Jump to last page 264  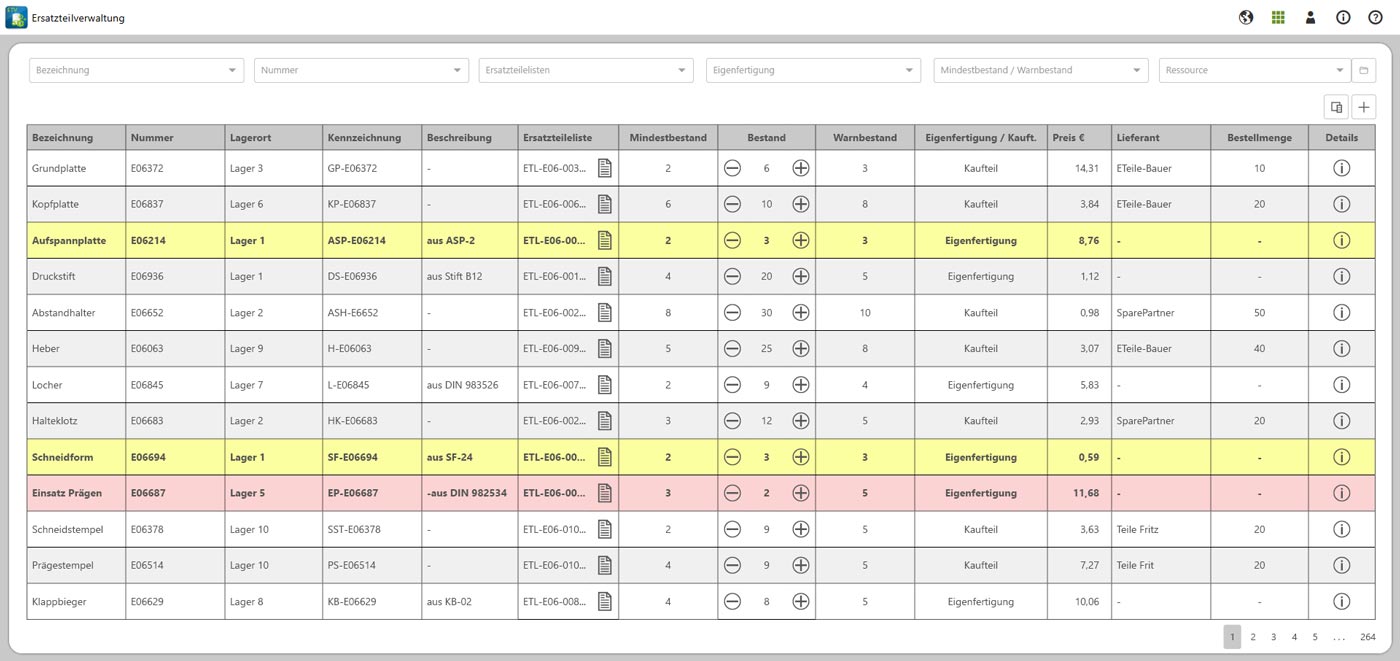1367,637
